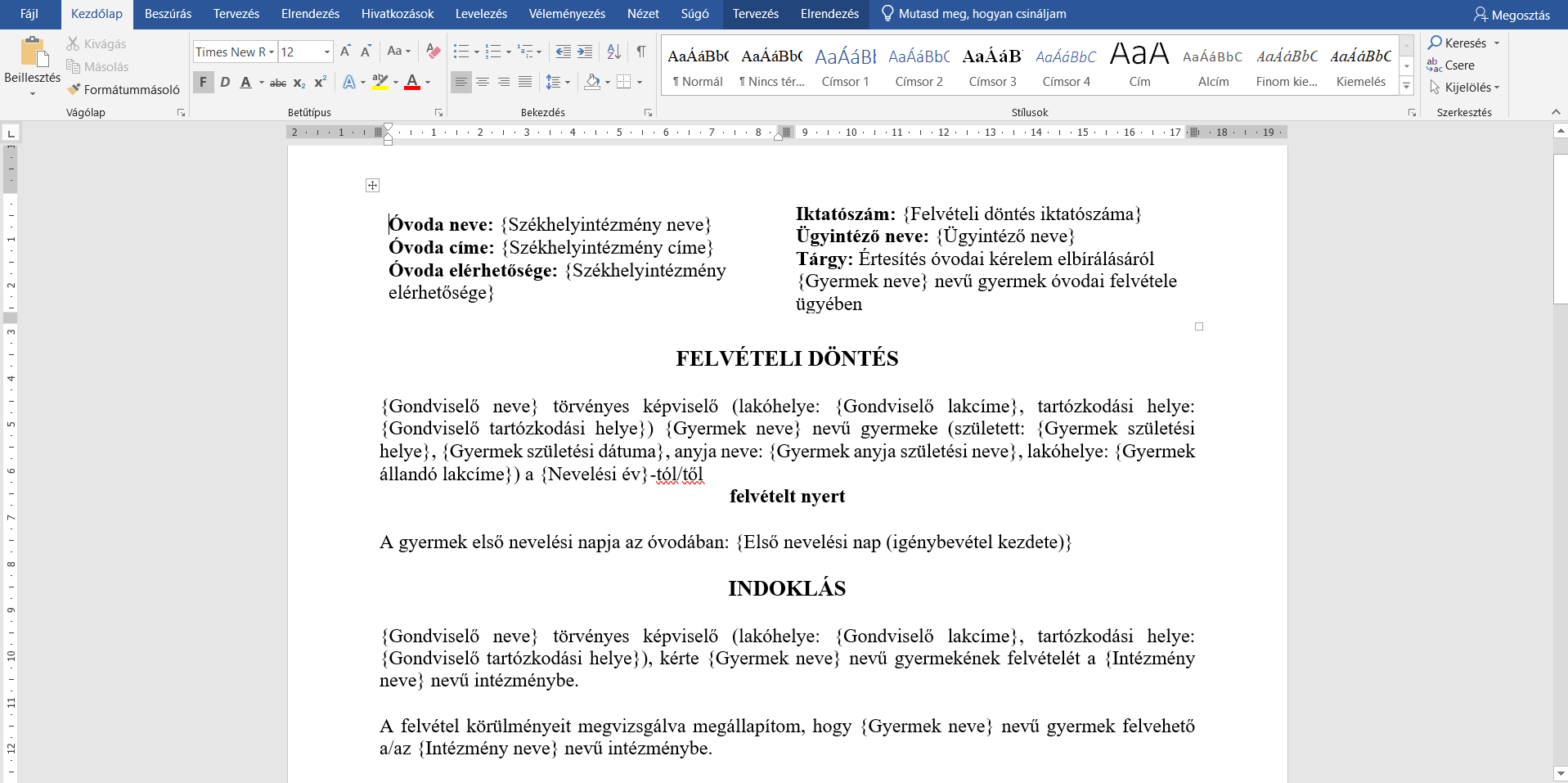Switch to the Hivatkozások tab
This screenshot has height=783, width=1568.
[x=398, y=14]
